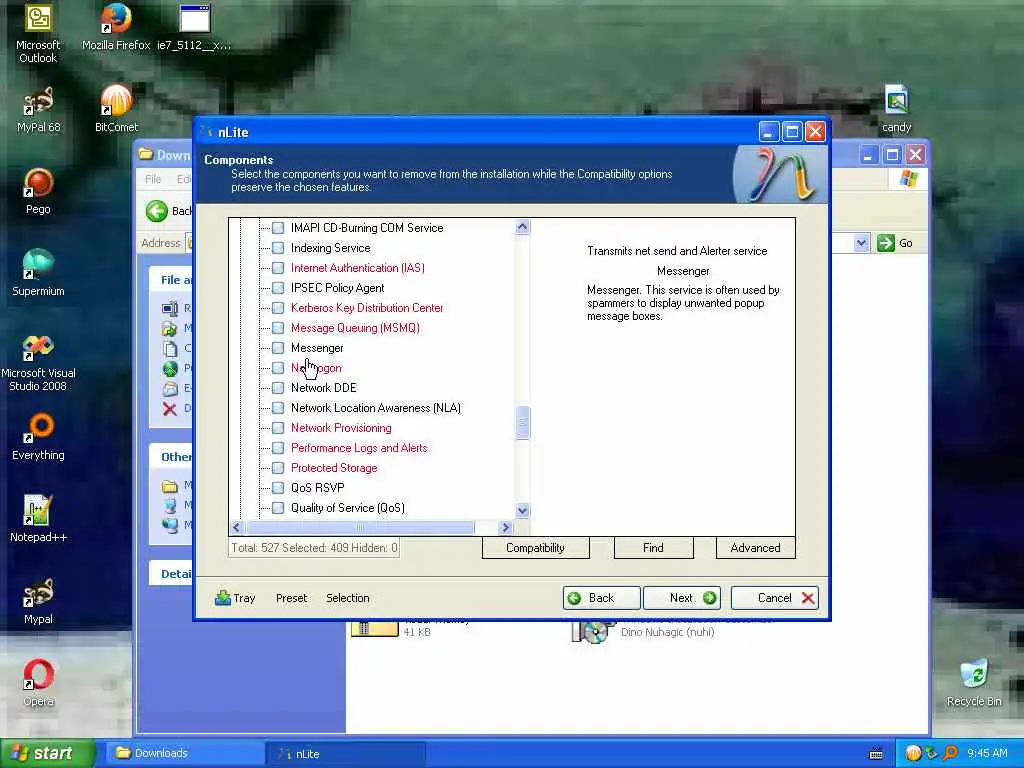The image size is (1024, 768).
Task: Click the system clock showing 9:45 AM
Action: tap(987, 753)
